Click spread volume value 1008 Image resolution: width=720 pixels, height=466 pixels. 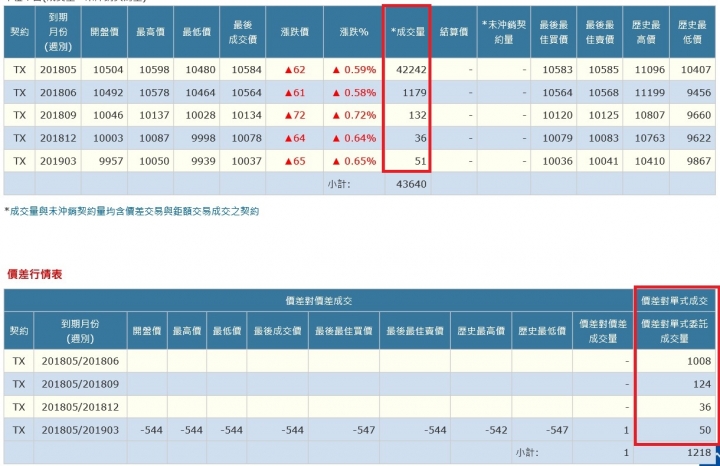pyautogui.click(x=699, y=361)
